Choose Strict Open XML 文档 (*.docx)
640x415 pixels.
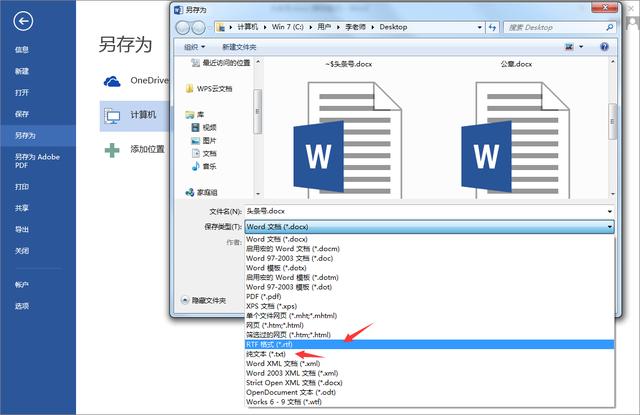pyautogui.click(x=430, y=383)
